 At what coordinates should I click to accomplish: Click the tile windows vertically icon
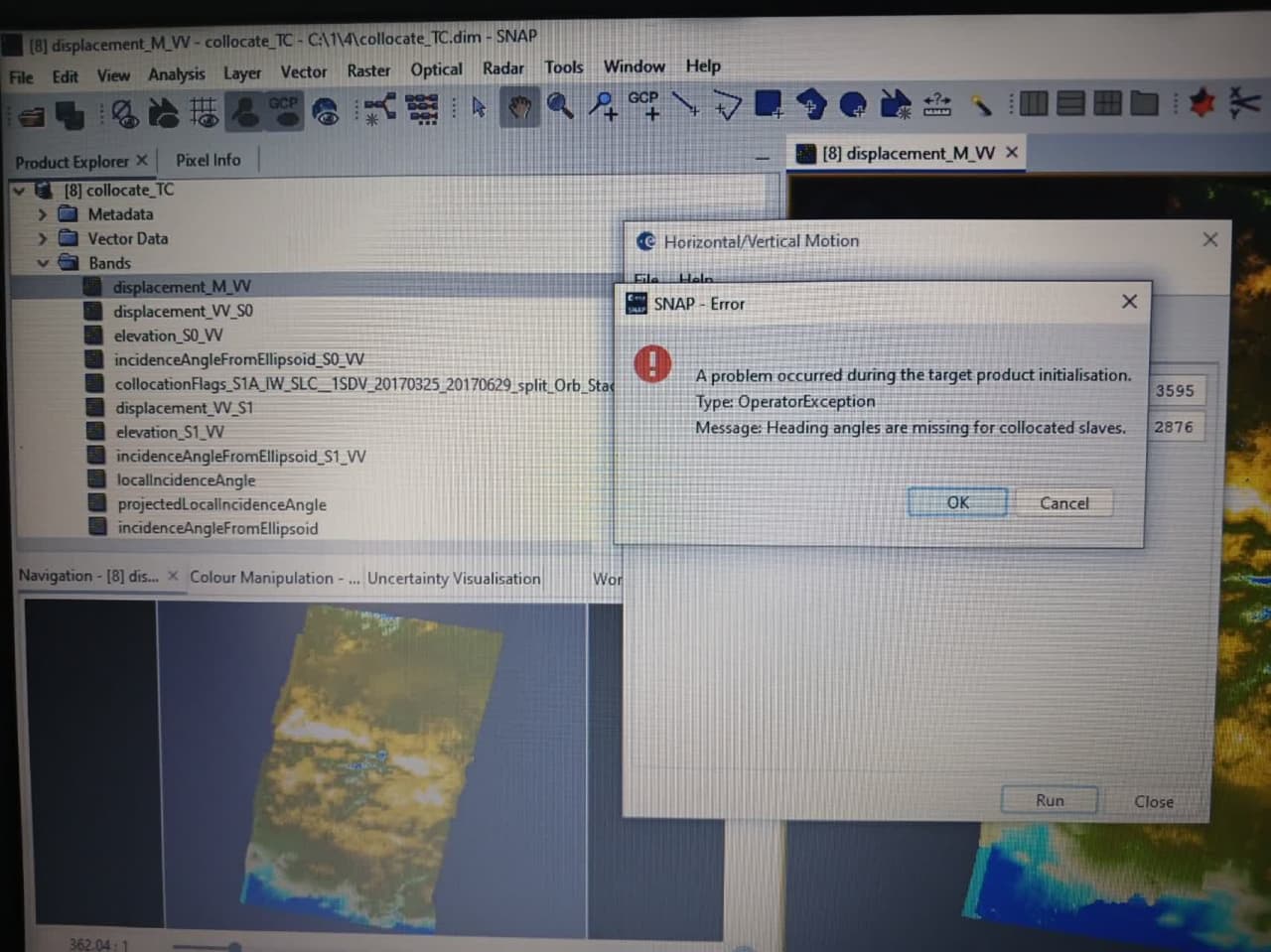pos(1070,103)
